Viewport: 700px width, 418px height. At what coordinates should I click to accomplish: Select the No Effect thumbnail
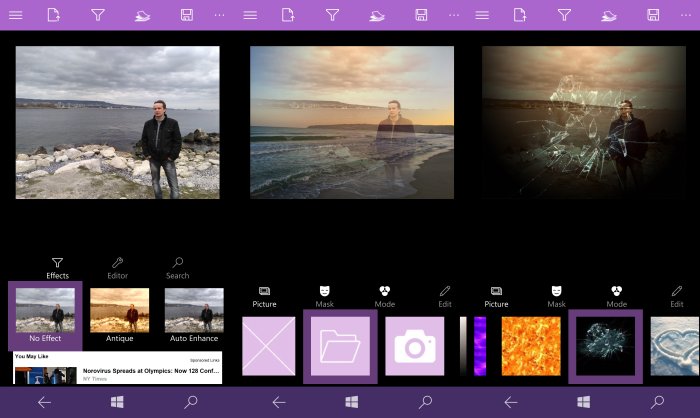coord(45,316)
